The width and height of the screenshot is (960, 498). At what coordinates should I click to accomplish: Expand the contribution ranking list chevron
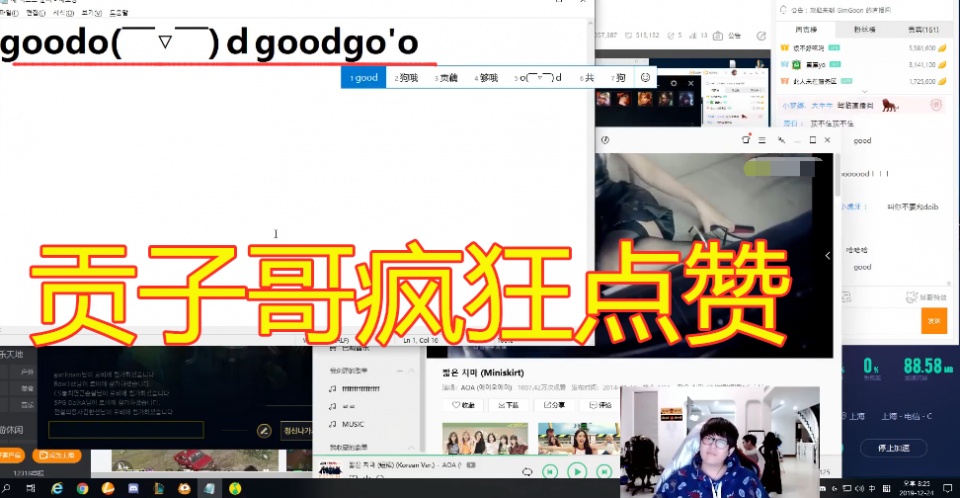[x=864, y=91]
